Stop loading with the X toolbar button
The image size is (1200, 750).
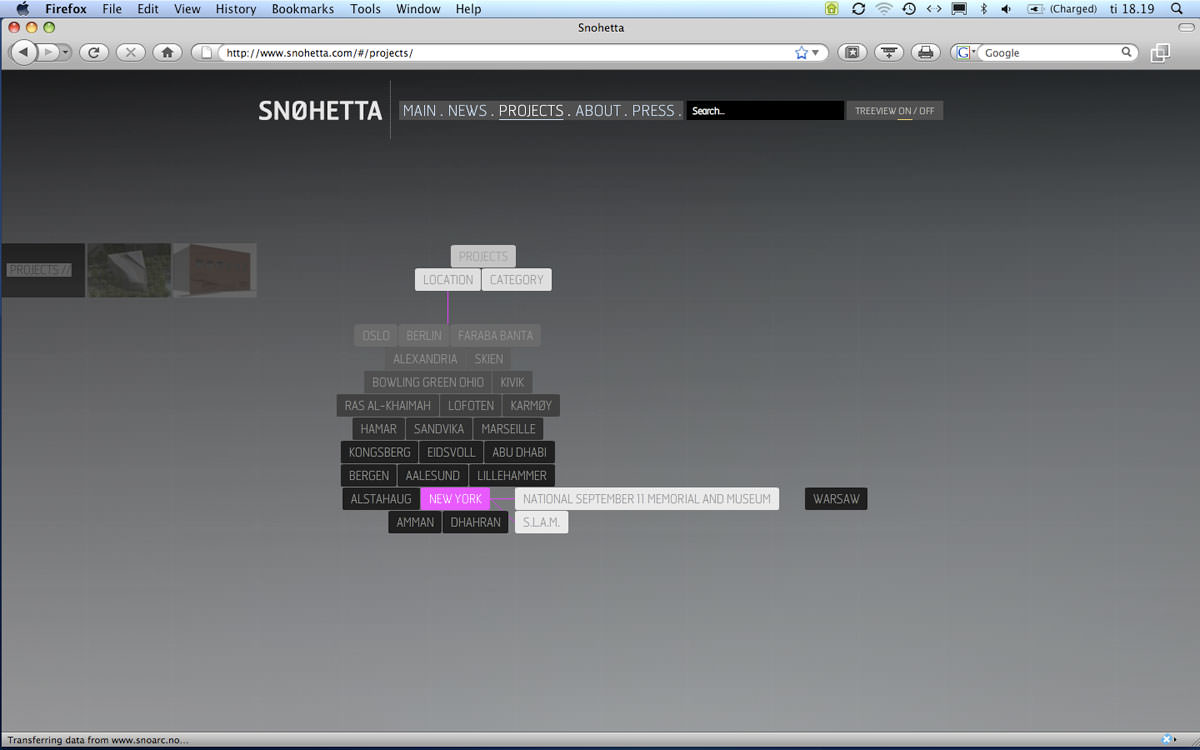(x=131, y=52)
